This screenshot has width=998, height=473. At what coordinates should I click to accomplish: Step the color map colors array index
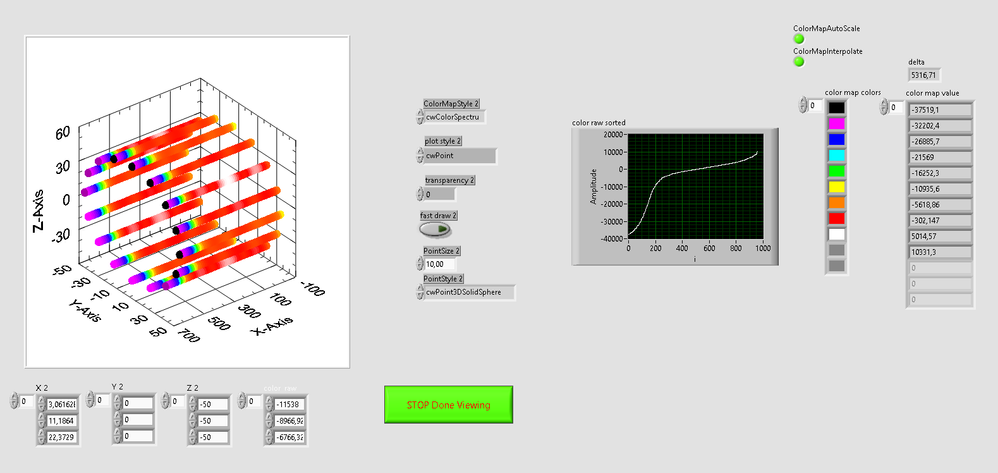click(803, 106)
